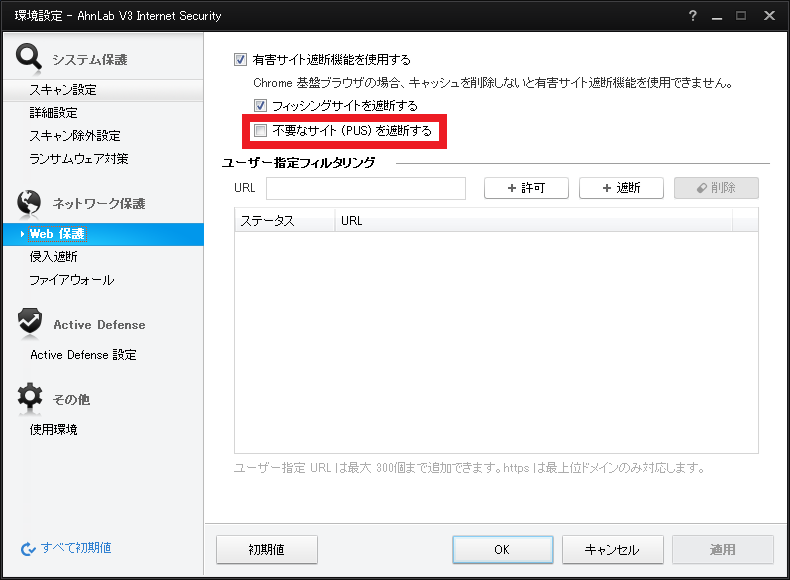Click the 削除 button
The height and width of the screenshot is (580, 790).
point(716,188)
